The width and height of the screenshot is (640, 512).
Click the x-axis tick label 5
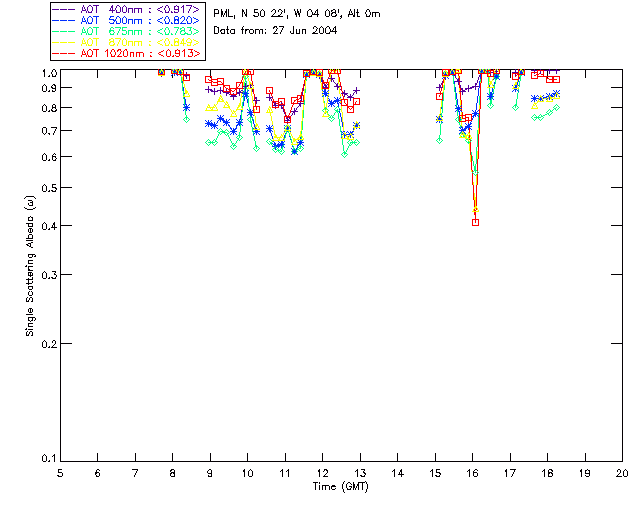point(60,473)
